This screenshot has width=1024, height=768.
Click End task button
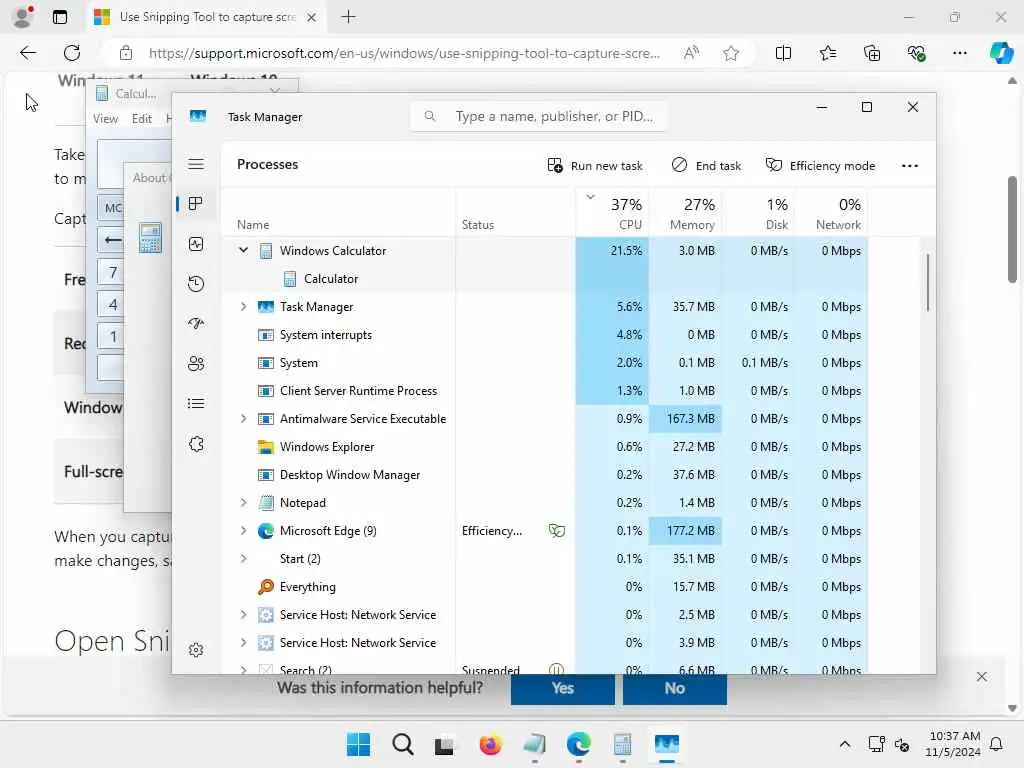(x=706, y=166)
